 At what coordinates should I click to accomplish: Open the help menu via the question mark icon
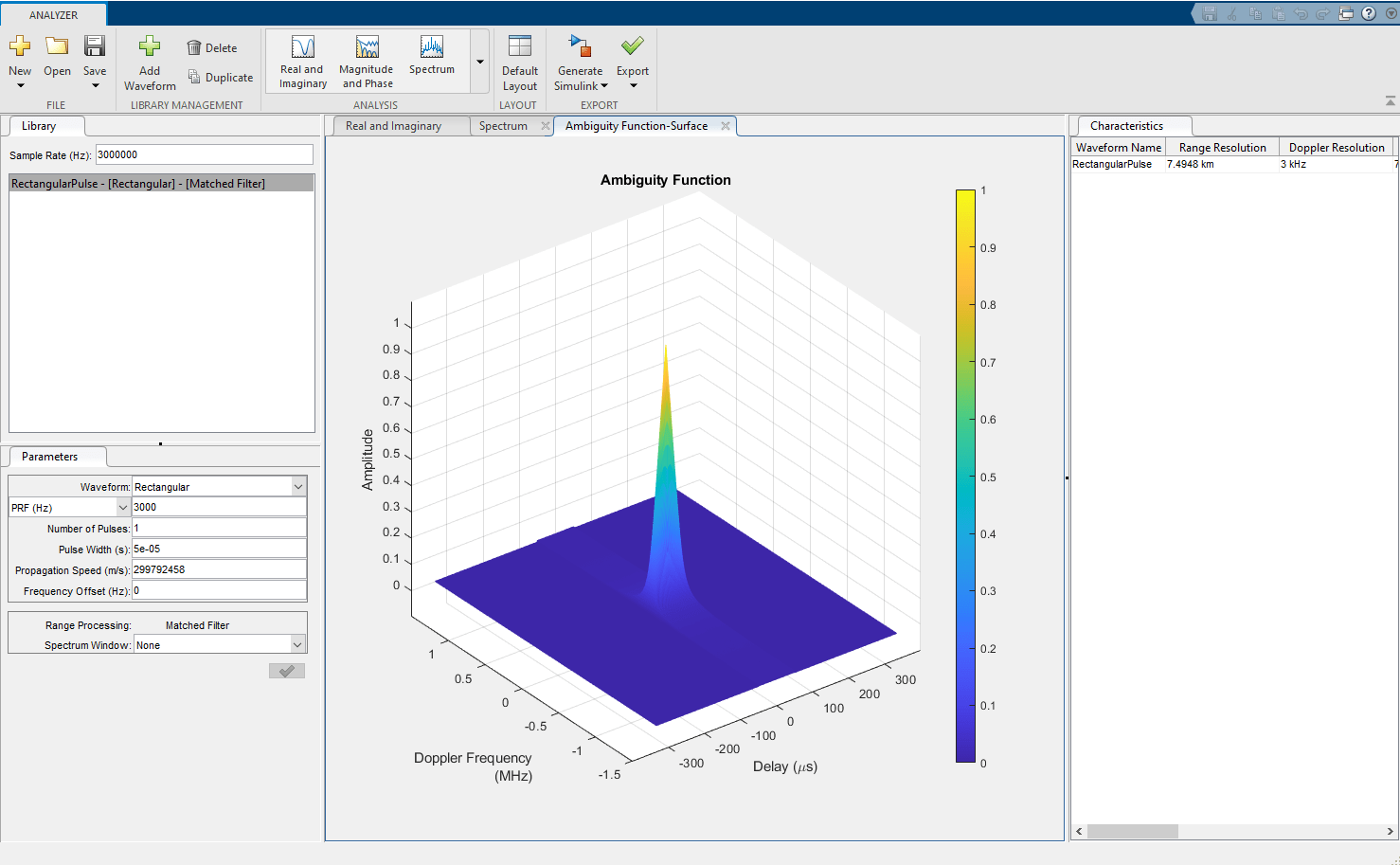coord(1368,13)
